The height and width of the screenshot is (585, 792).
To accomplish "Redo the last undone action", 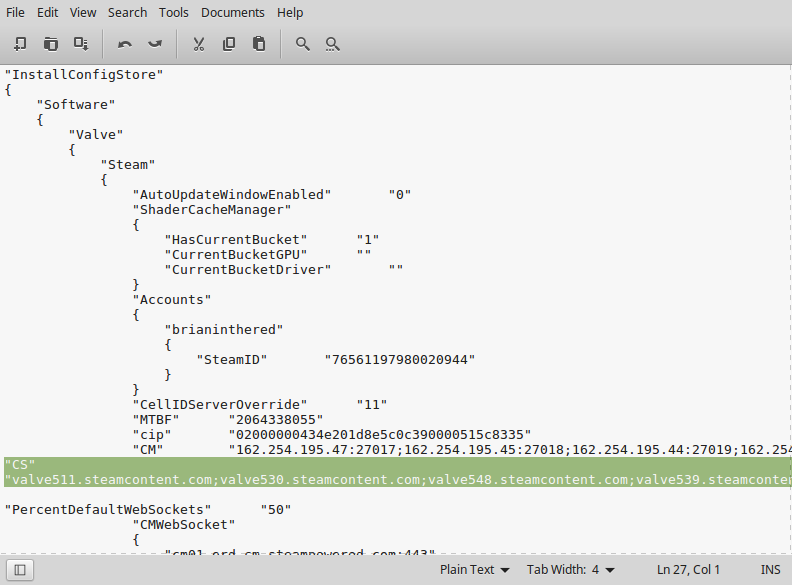I will click(155, 44).
